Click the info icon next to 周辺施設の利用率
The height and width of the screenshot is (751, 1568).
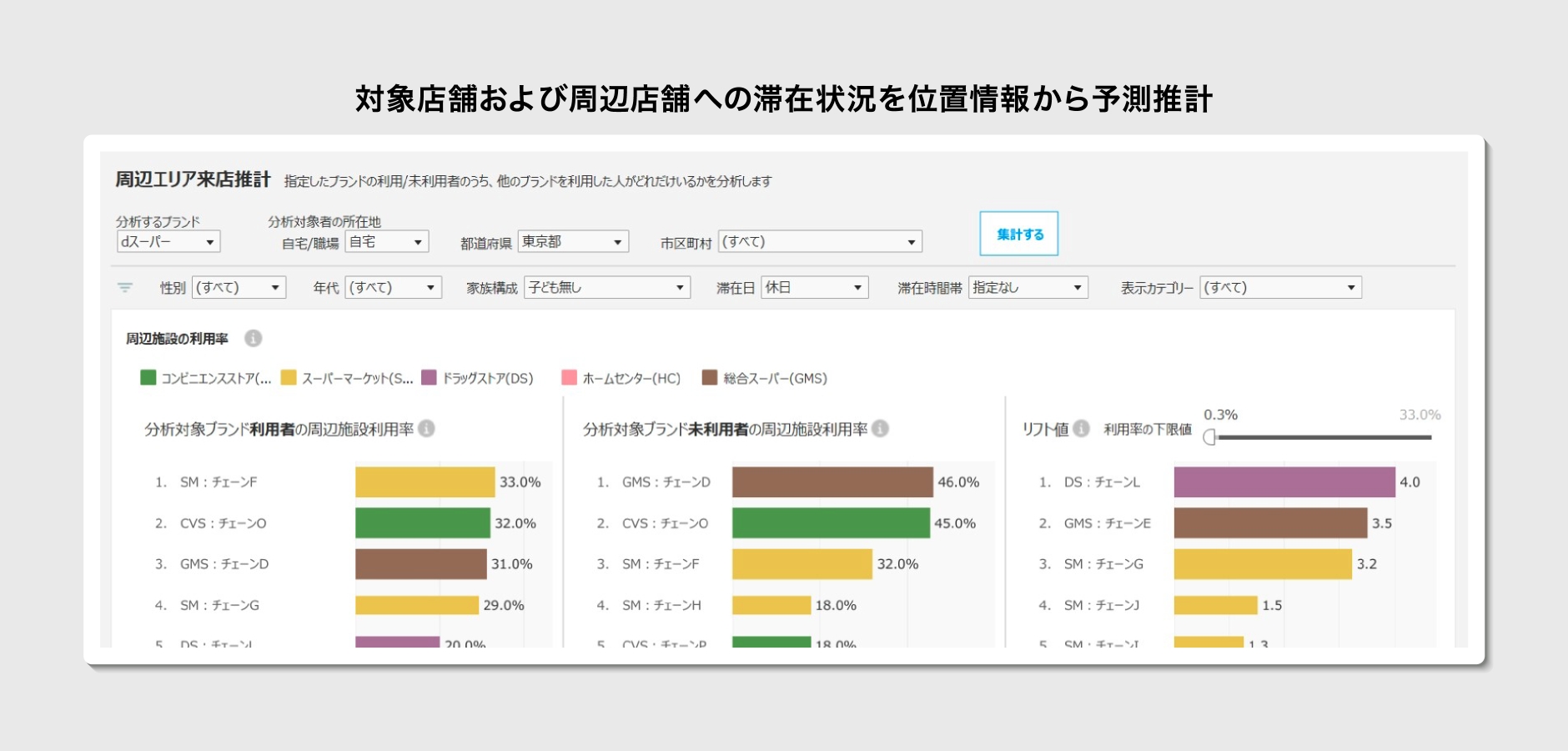253,338
